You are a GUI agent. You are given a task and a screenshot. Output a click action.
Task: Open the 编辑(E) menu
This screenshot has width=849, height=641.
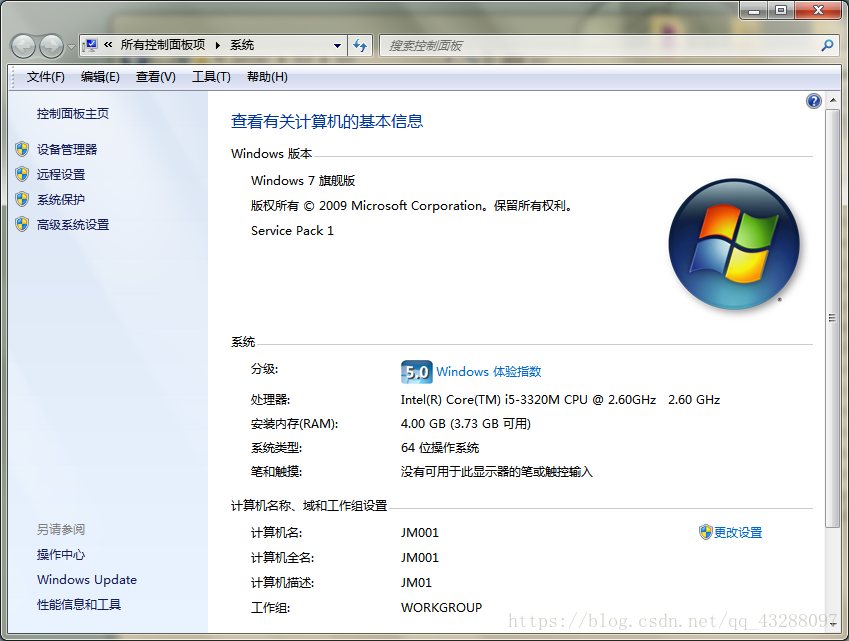pyautogui.click(x=100, y=77)
